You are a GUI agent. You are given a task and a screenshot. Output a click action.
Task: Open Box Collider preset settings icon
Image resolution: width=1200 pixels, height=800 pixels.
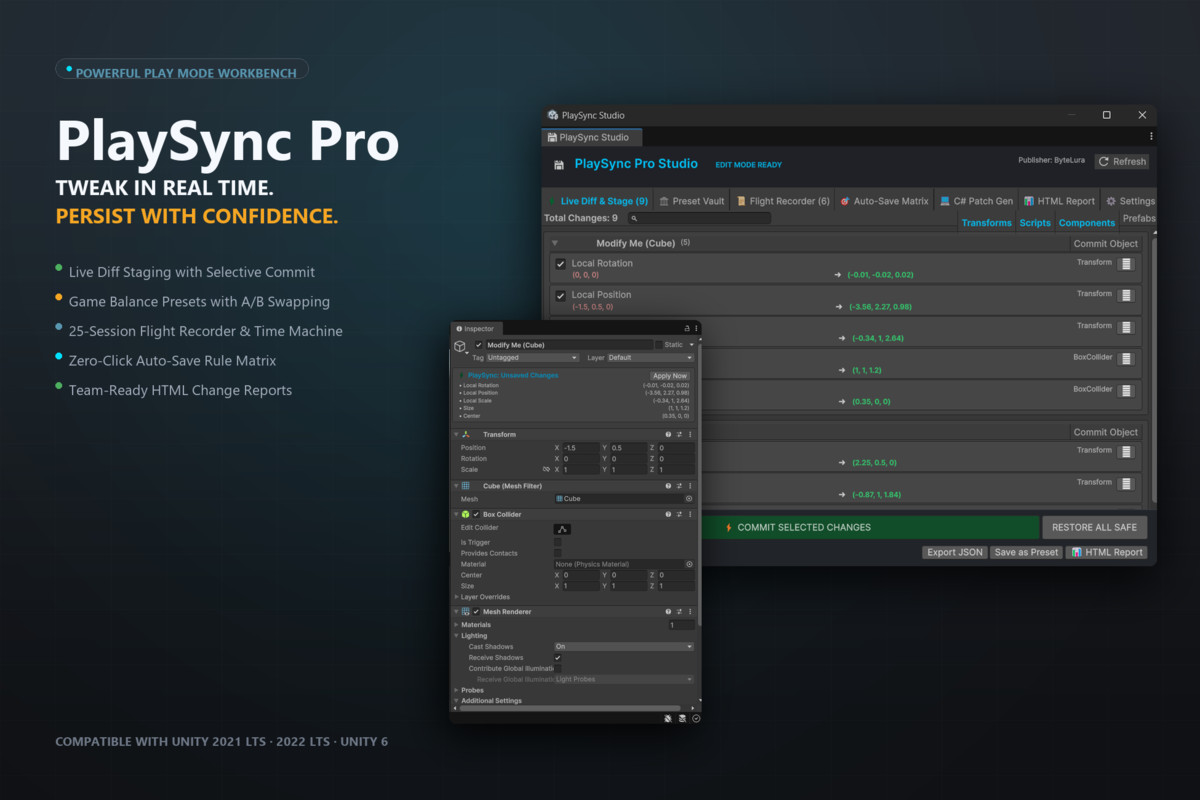679,514
